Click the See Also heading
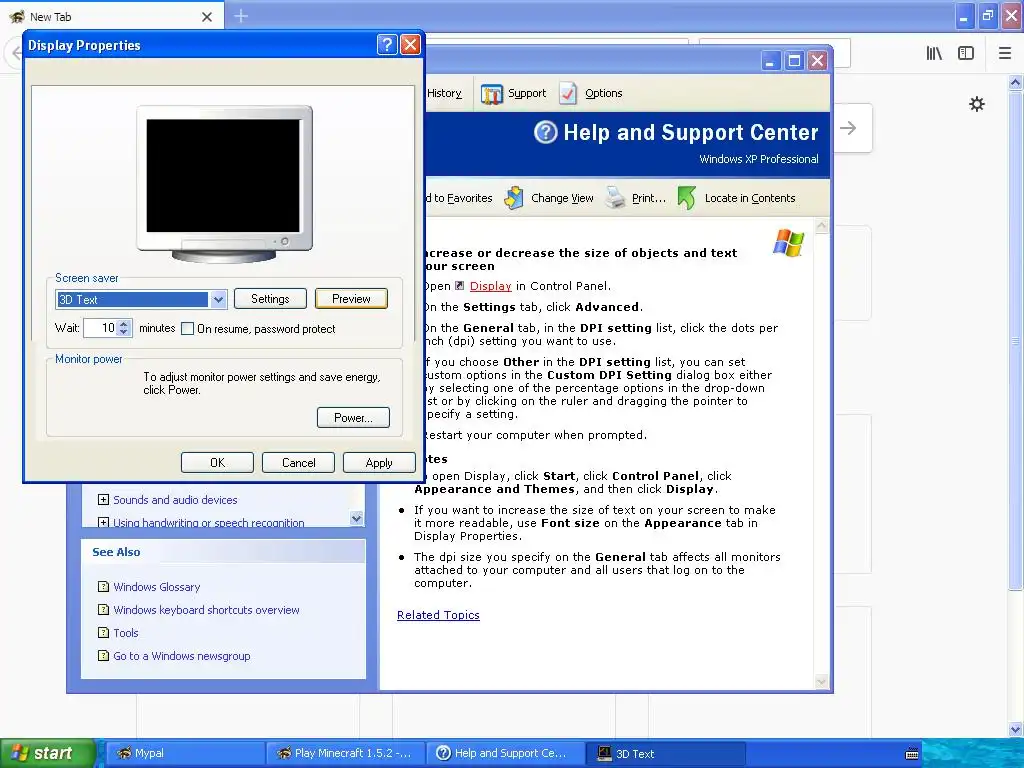Viewport: 1024px width, 768px height. pyautogui.click(x=116, y=552)
